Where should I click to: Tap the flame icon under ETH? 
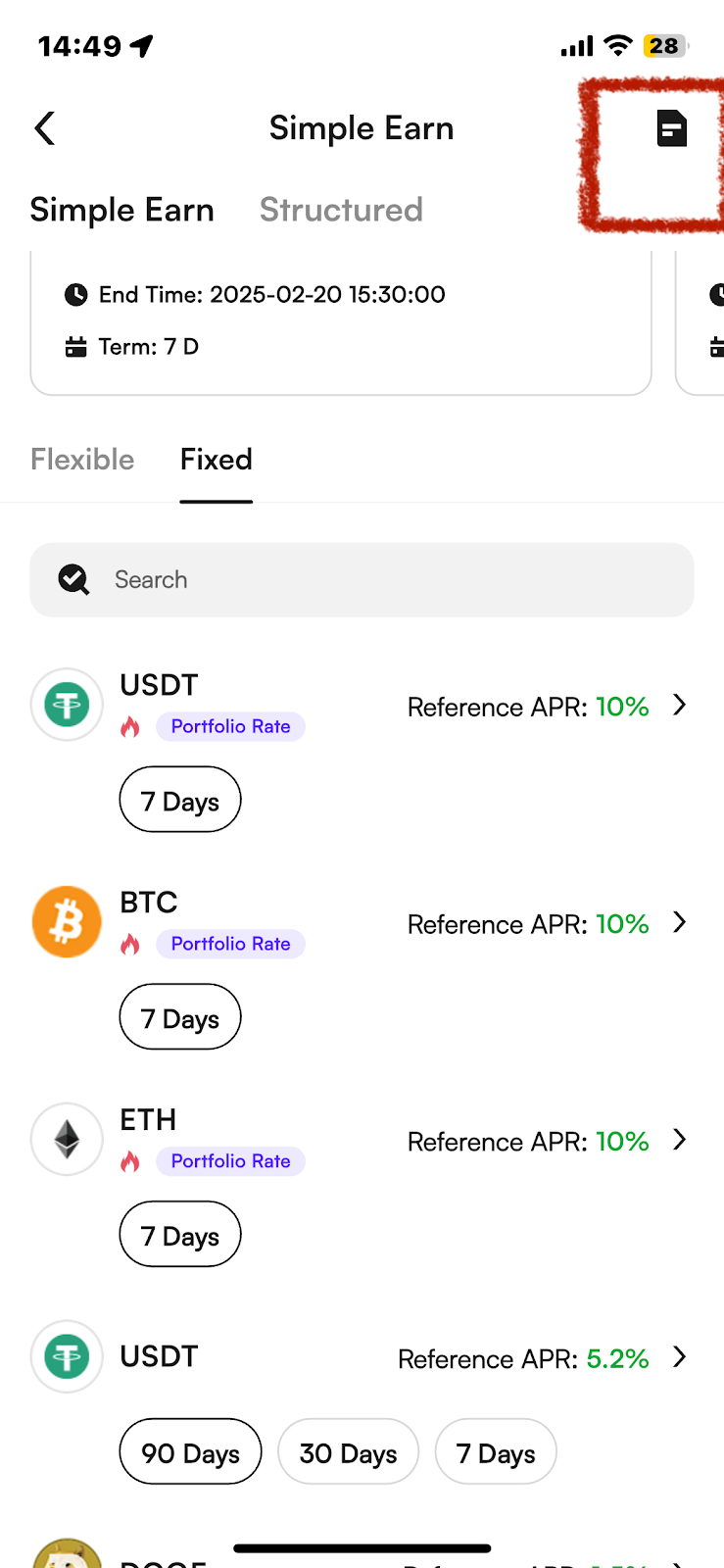[130, 1161]
